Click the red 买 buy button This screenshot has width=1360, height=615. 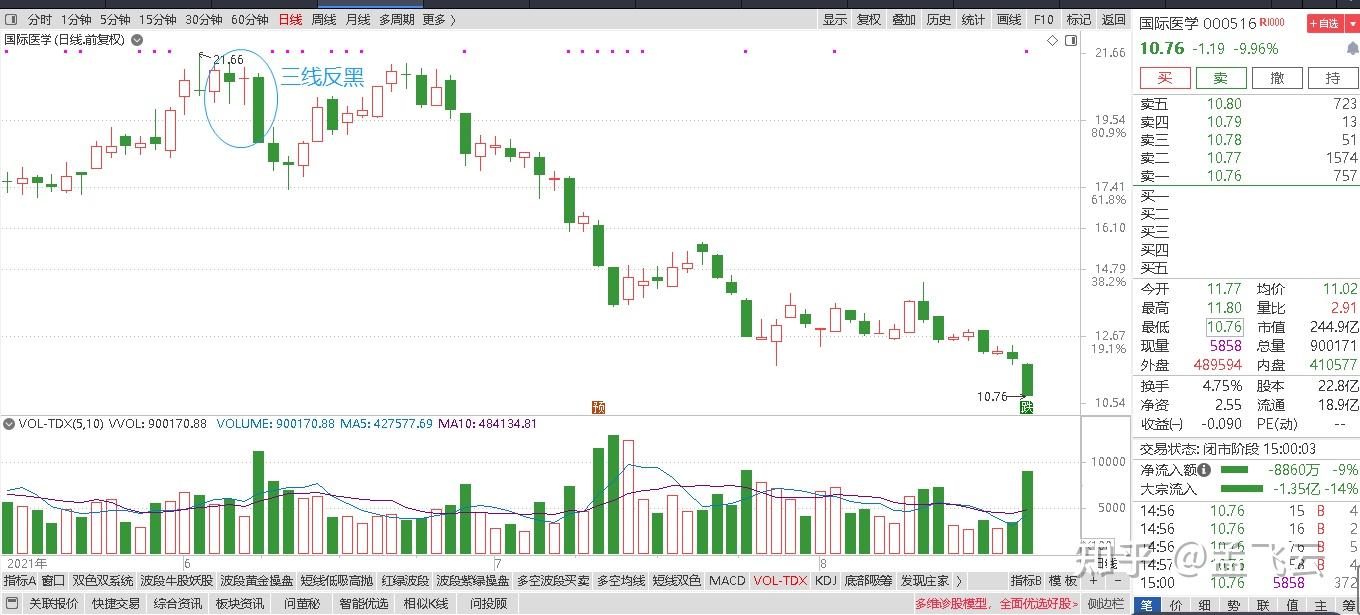(1165, 78)
